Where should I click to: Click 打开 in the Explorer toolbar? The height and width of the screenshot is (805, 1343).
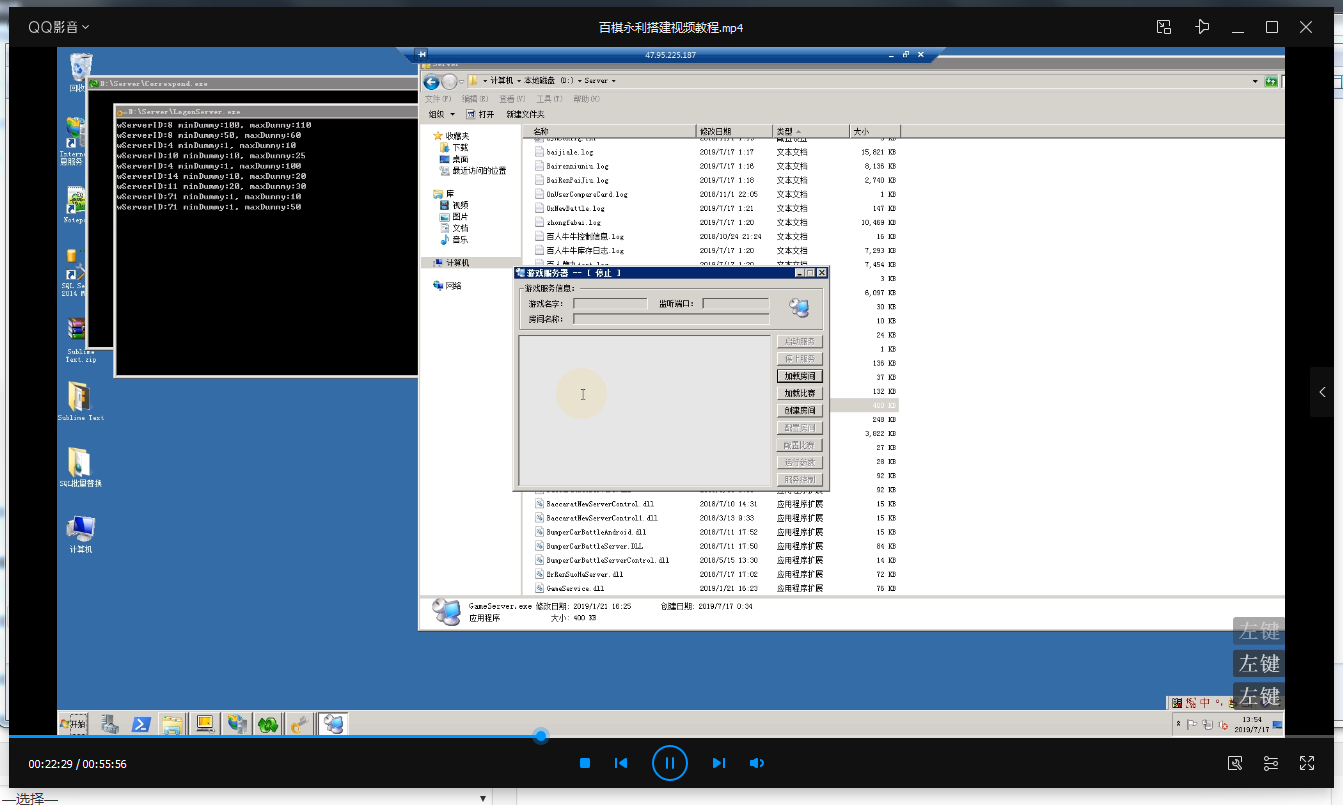point(479,114)
